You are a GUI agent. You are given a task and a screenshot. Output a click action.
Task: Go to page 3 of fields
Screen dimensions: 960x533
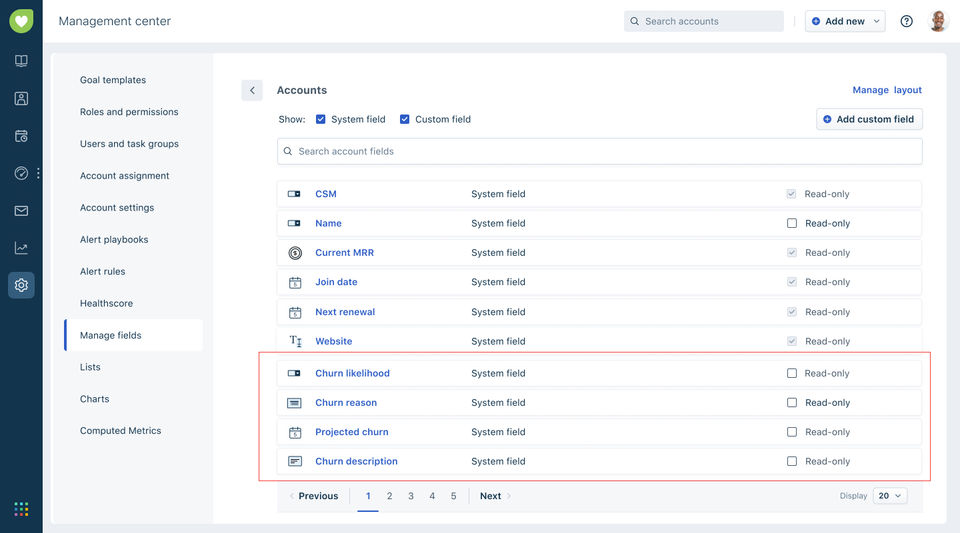pos(411,496)
